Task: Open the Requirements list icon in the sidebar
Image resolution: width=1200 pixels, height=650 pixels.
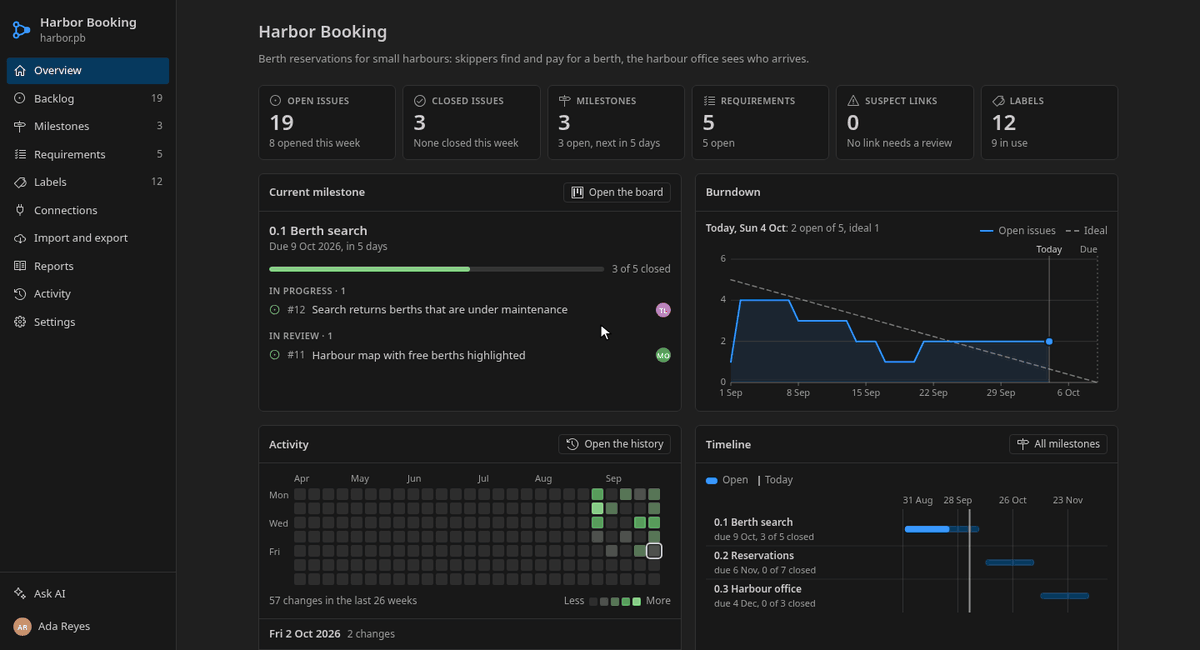Action: 20,155
